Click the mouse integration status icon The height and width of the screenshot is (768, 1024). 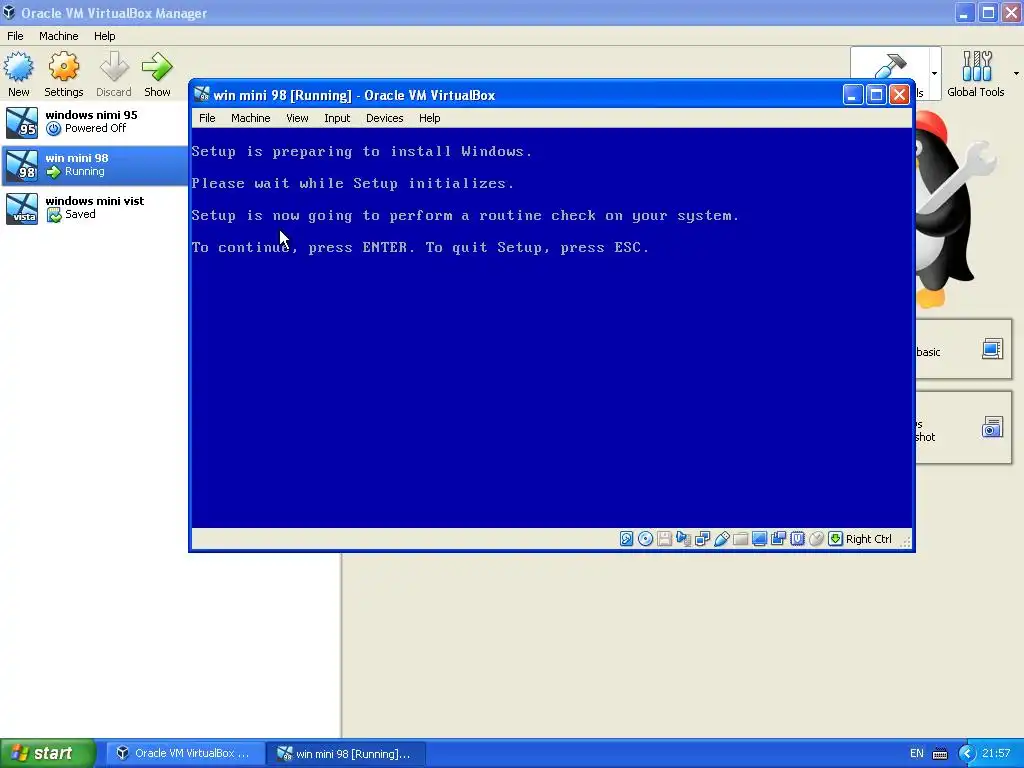[x=816, y=539]
